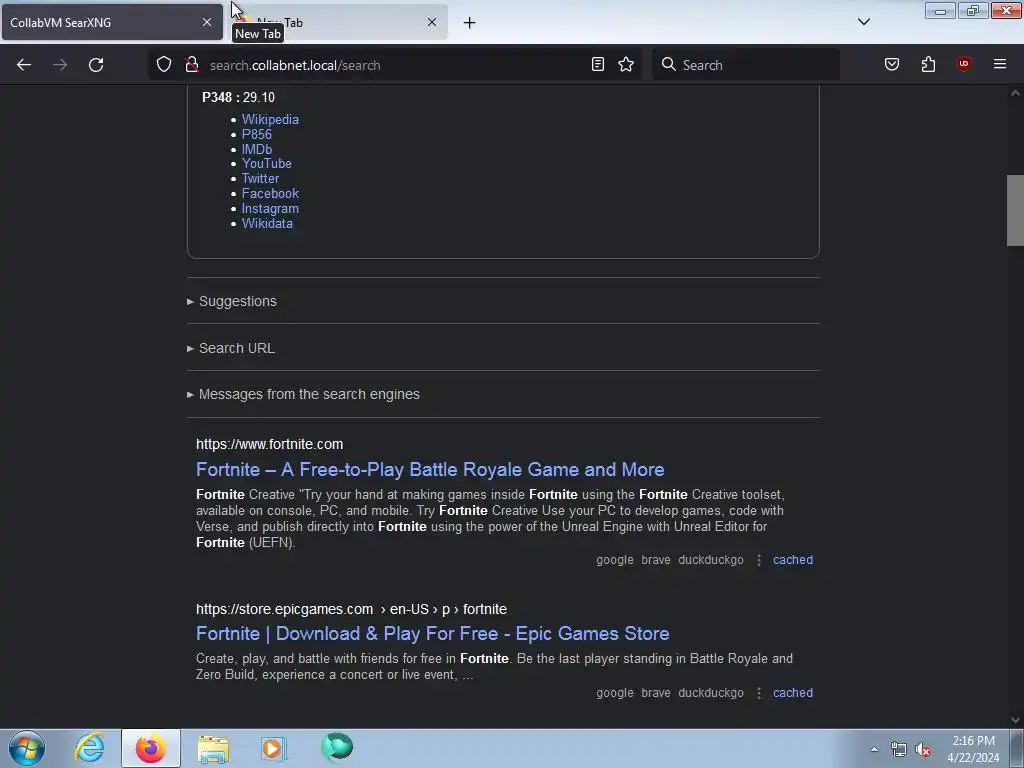Screen dimensions: 1024x768
Task: Switch to the New Tab tab
Action: pyautogui.click(x=338, y=22)
